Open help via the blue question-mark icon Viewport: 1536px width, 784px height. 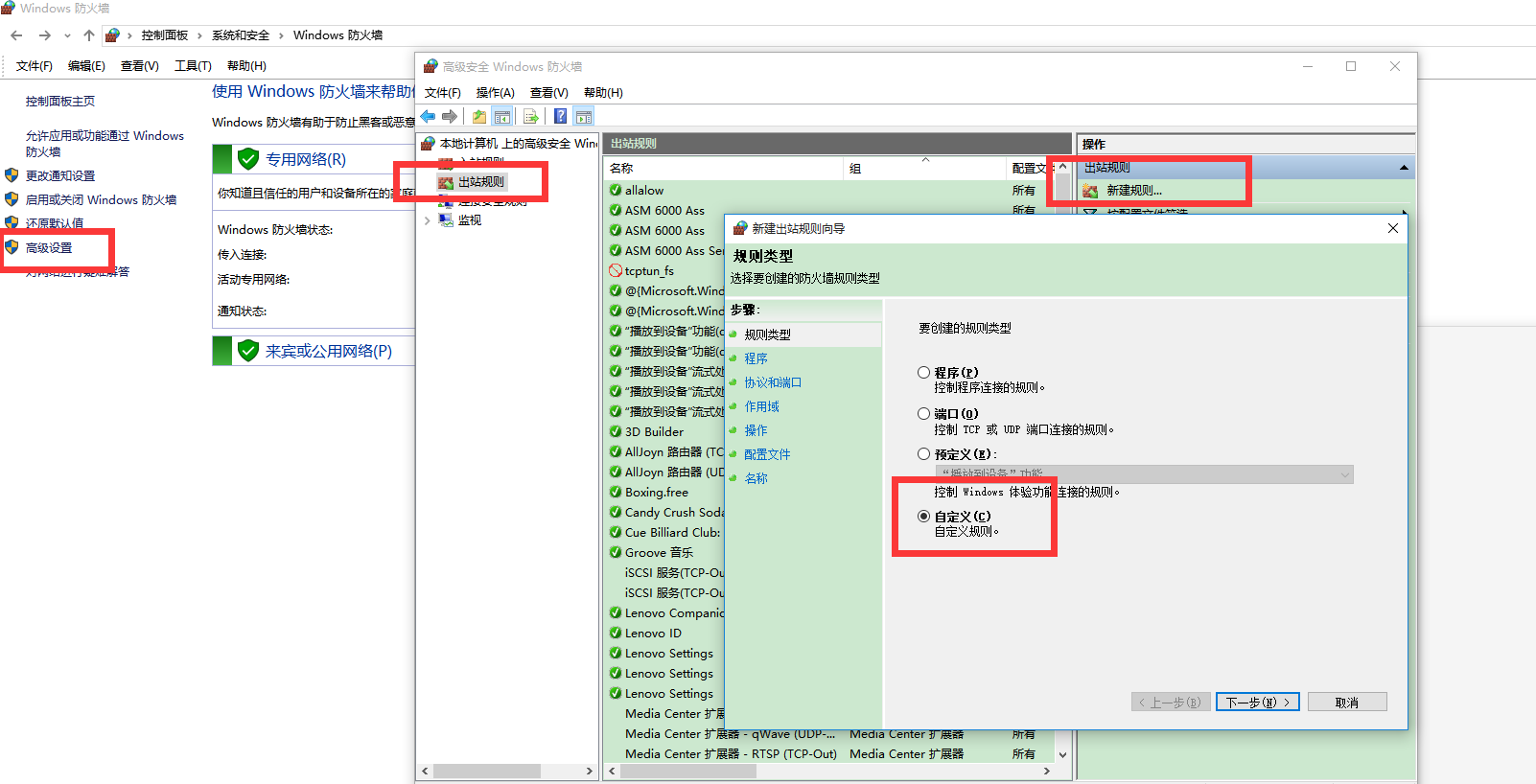560,117
